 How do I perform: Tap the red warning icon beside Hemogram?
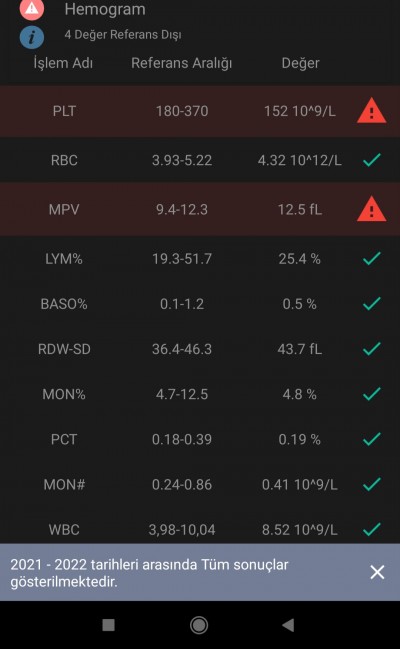(32, 8)
